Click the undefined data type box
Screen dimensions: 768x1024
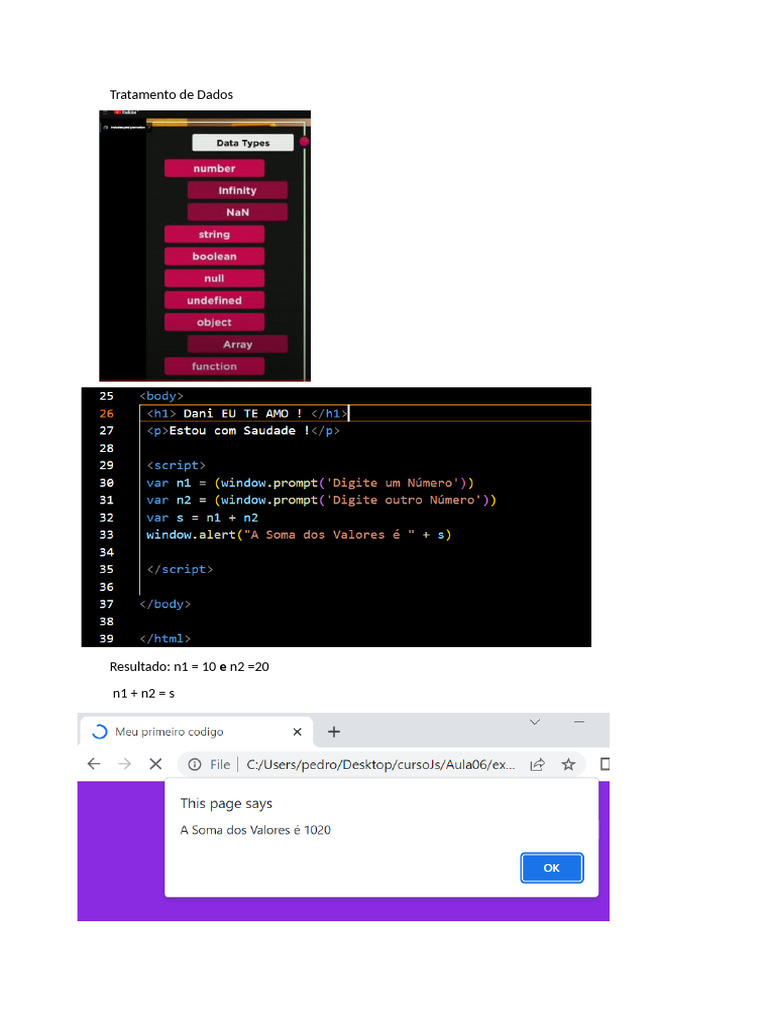point(214,300)
